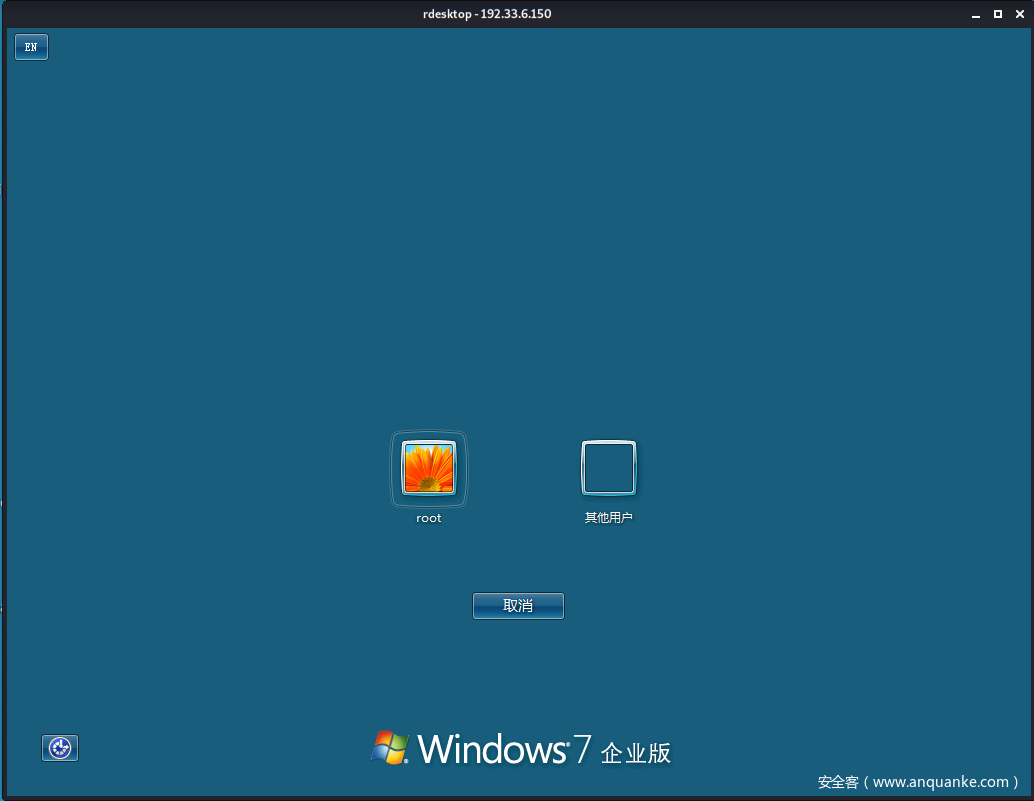The height and width of the screenshot is (801, 1034).
Task: Click the 企业版 edition text
Action: pos(636,753)
